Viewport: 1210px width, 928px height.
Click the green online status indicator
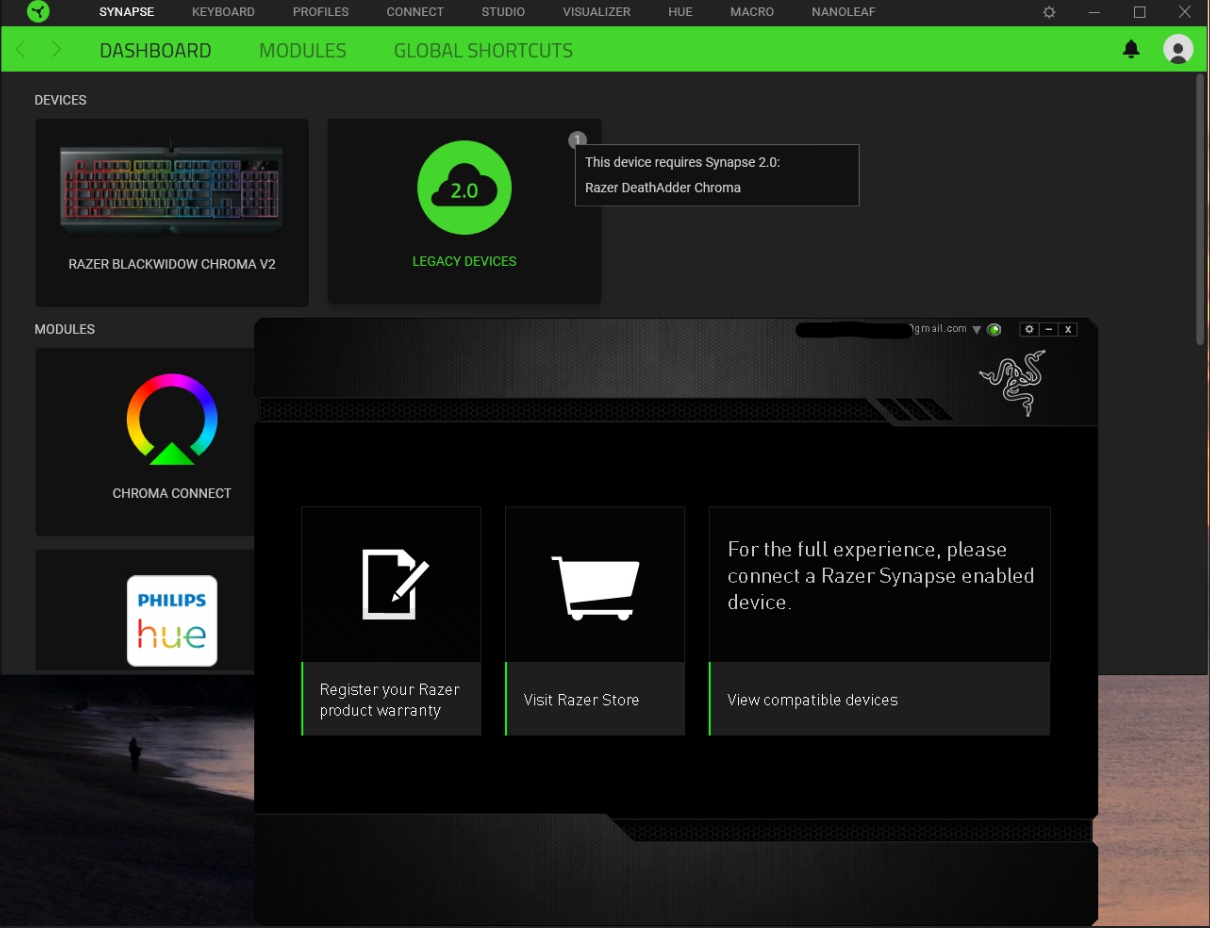pos(994,329)
